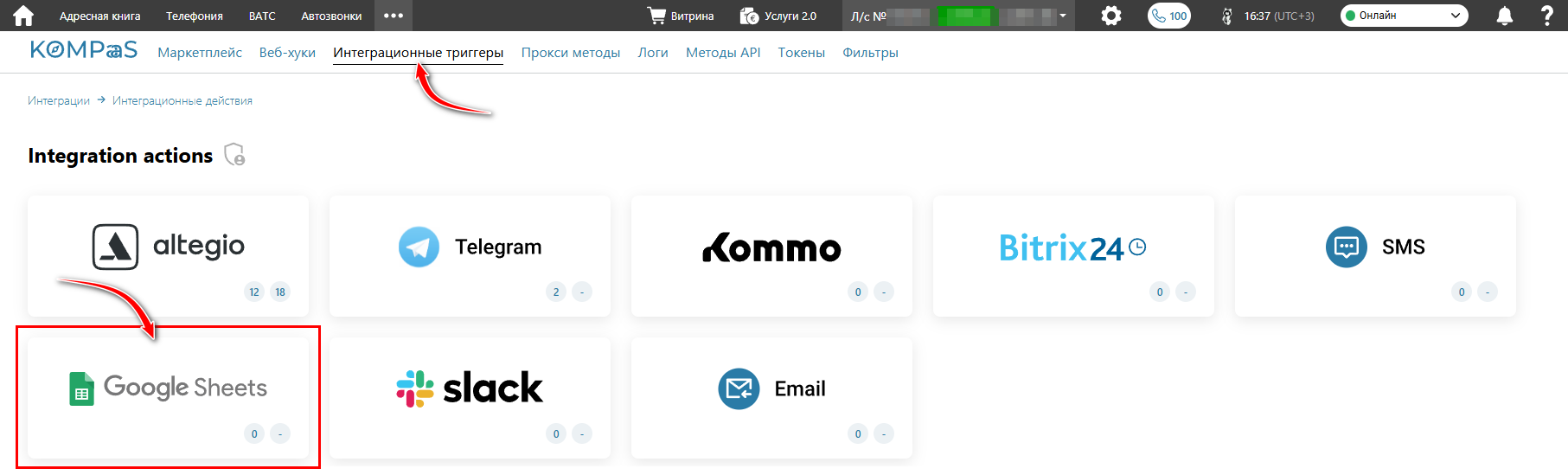Click Telegram count badge 2
The image size is (1568, 475).
tap(556, 292)
